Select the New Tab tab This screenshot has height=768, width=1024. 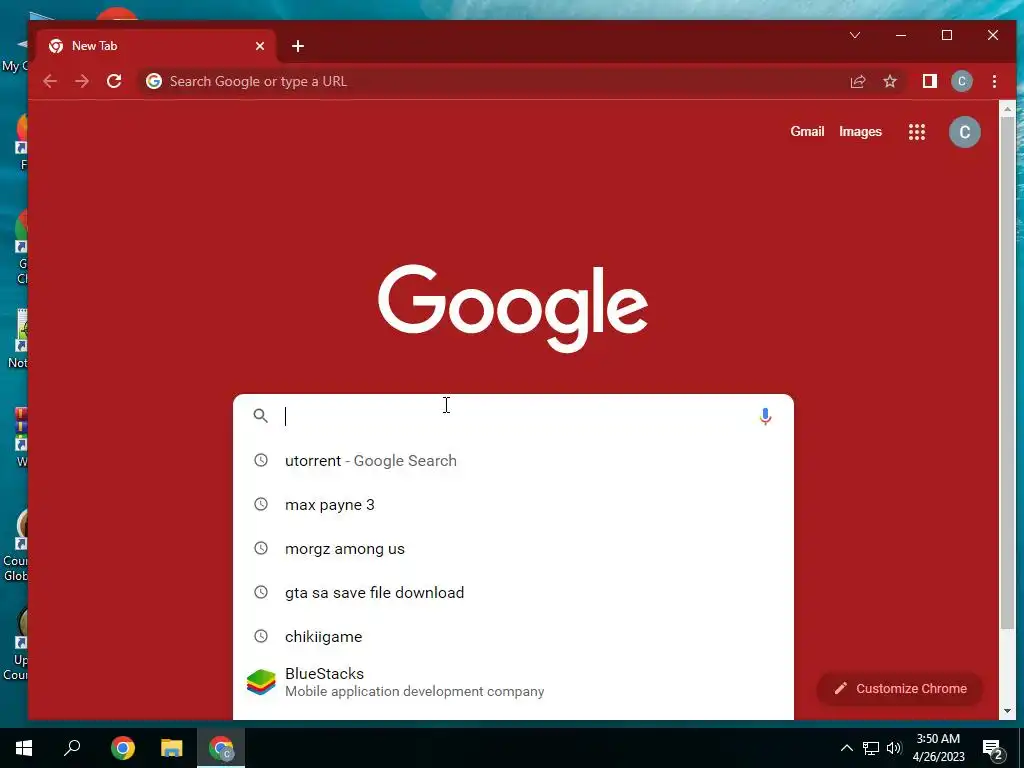coord(153,46)
